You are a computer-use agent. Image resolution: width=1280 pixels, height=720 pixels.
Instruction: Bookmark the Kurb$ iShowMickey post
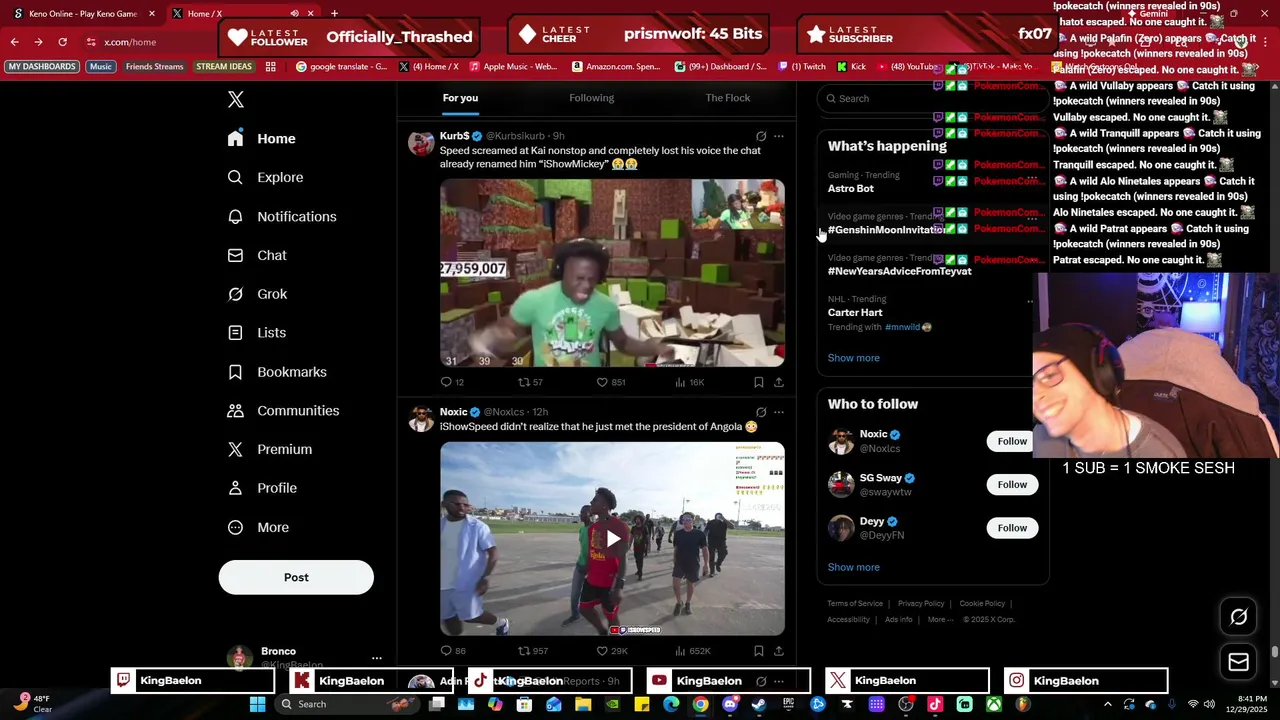(758, 382)
